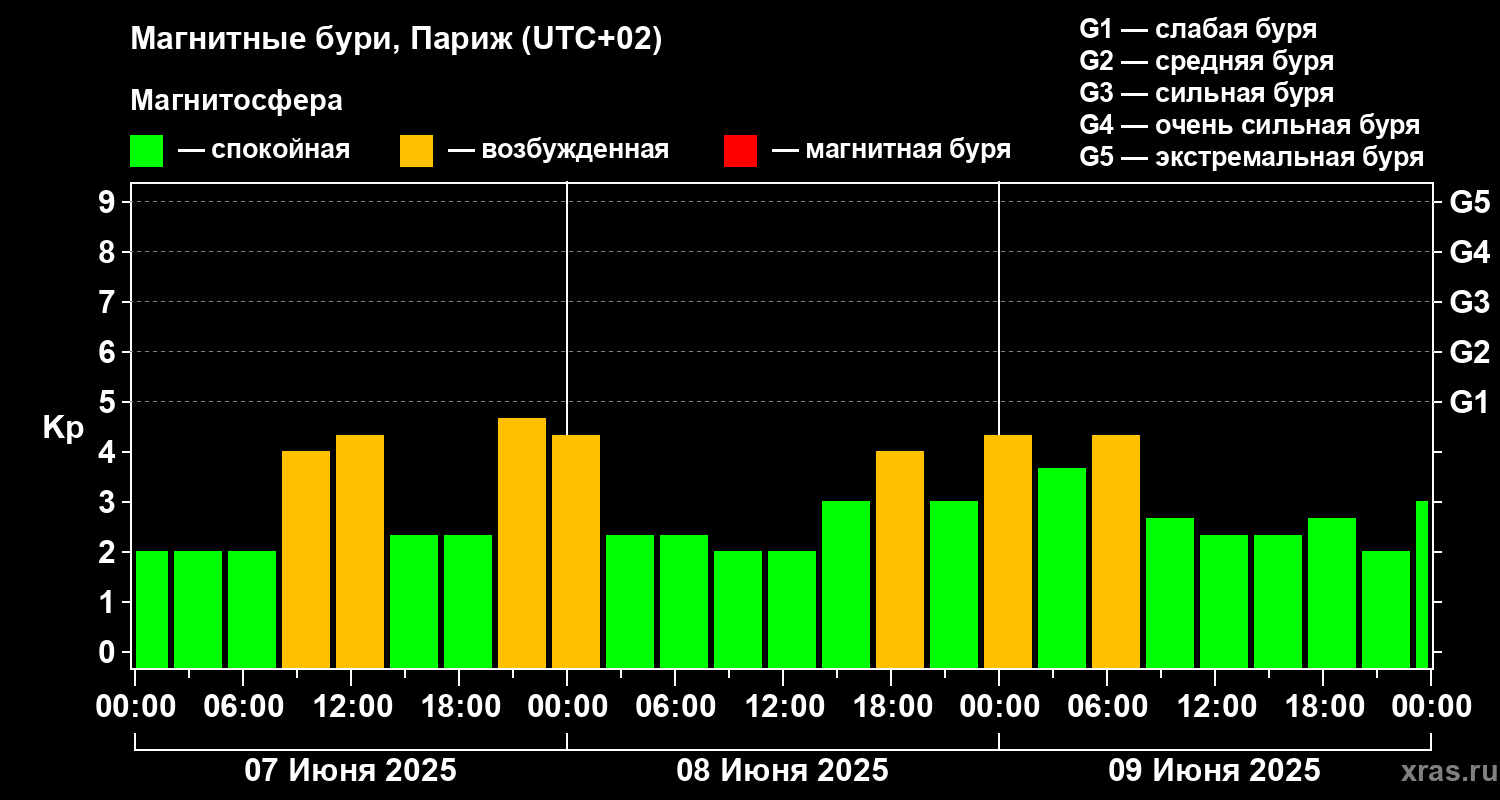The width and height of the screenshot is (1500, 800).
Task: Click the orange bar at 12:00 on 07 Июня
Action: pyautogui.click(x=360, y=551)
